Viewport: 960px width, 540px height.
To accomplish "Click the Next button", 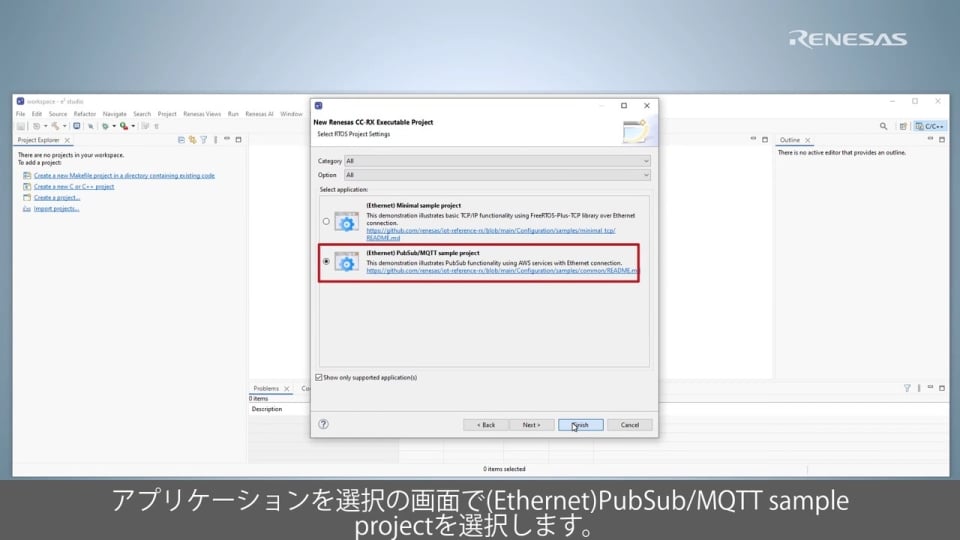I will click(x=531, y=425).
